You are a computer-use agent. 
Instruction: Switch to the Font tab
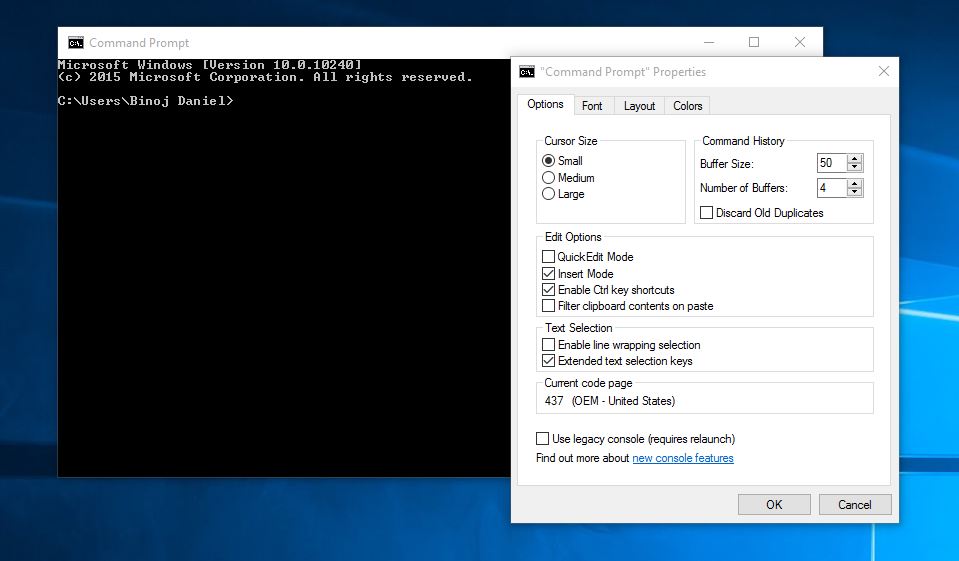[592, 106]
